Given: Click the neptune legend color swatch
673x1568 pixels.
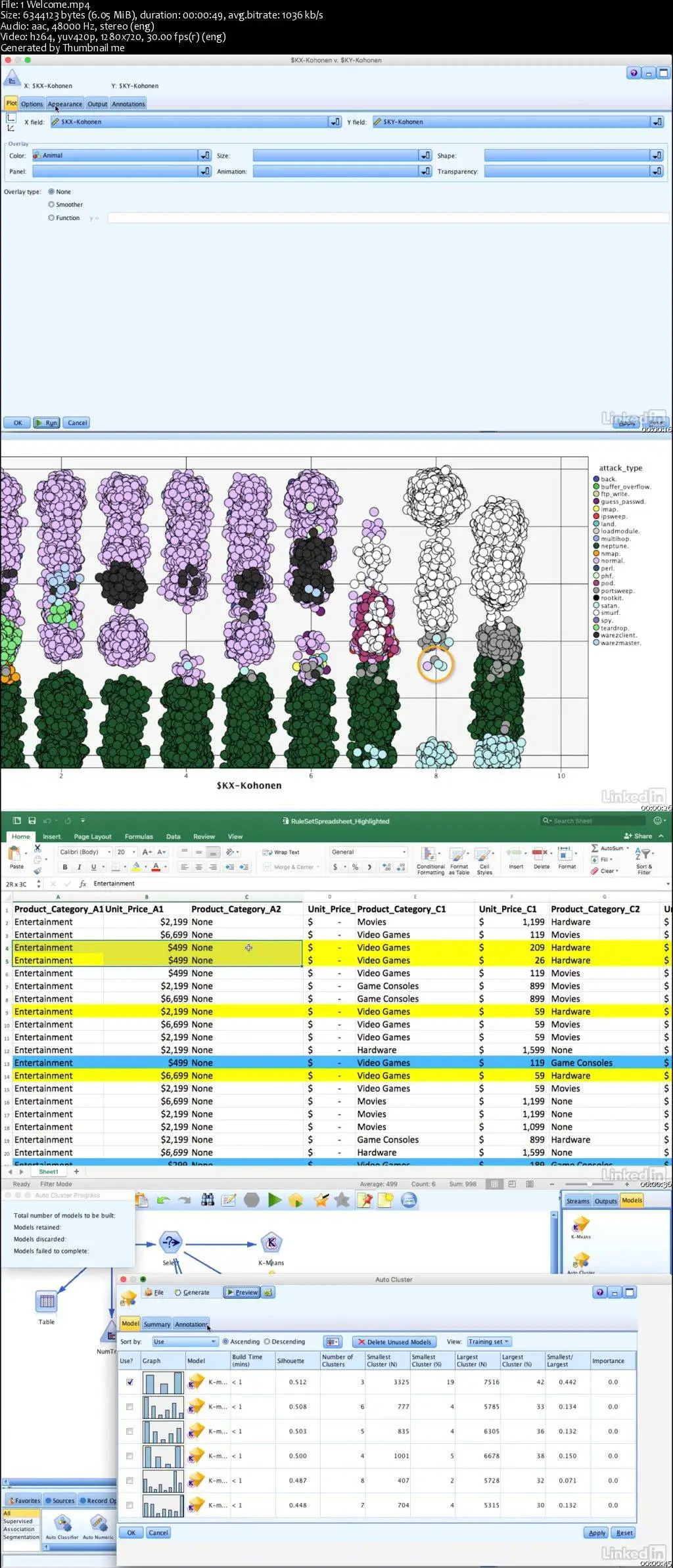Looking at the screenshot, I should [596, 546].
